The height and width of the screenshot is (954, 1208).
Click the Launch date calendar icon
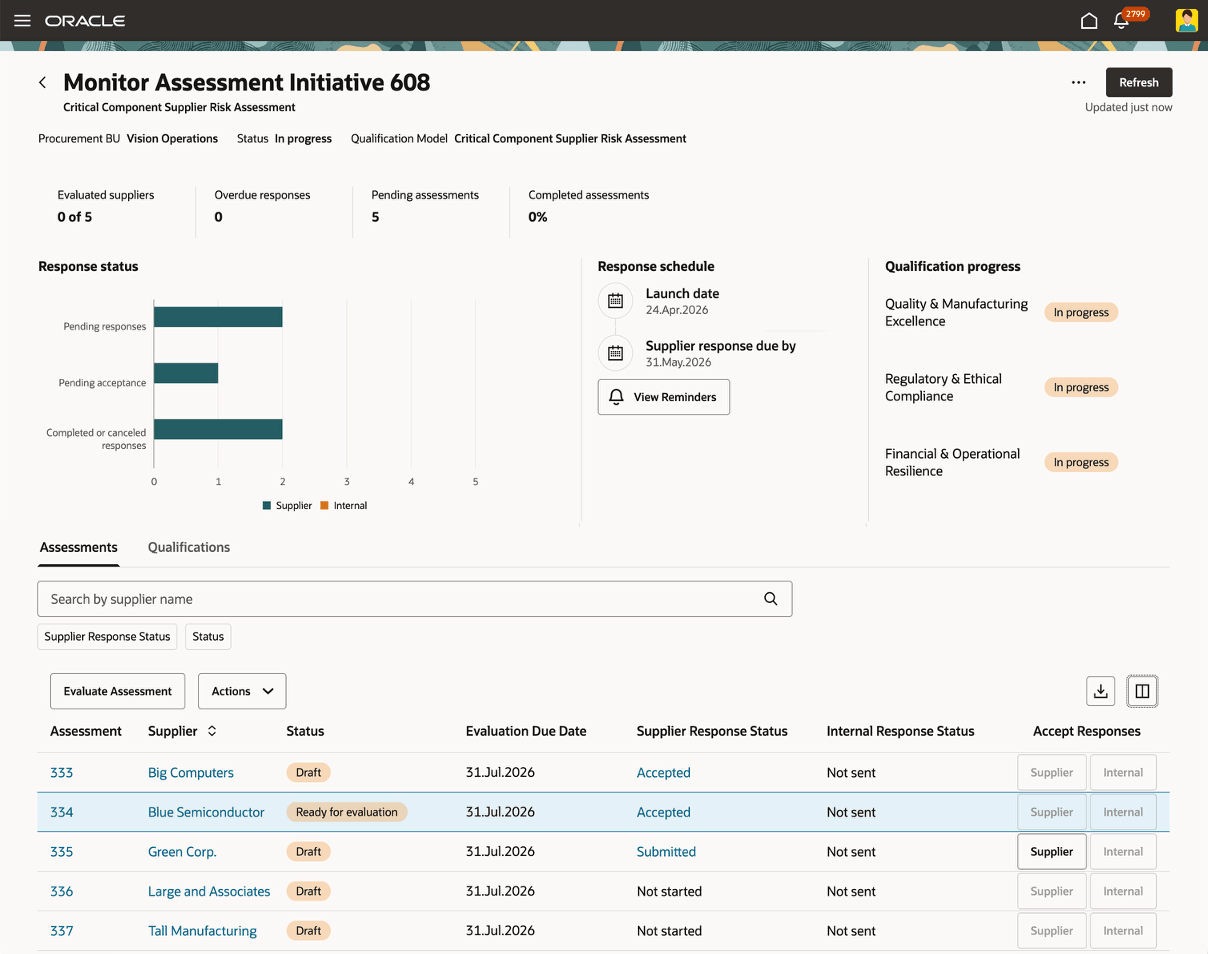615,300
